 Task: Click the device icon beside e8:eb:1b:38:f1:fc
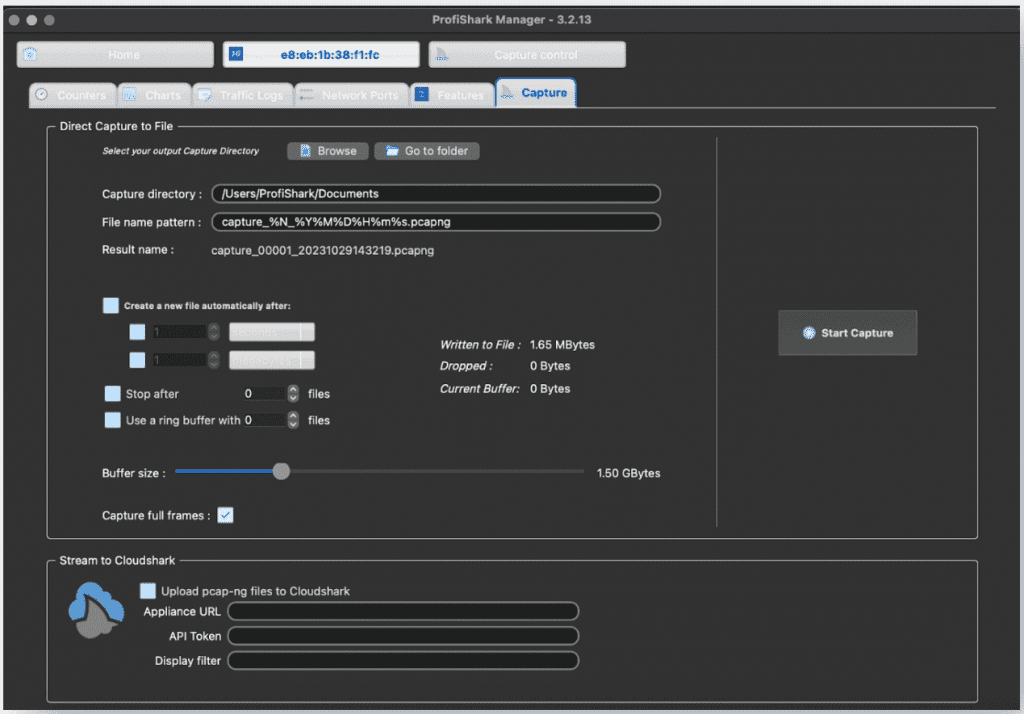click(236, 55)
